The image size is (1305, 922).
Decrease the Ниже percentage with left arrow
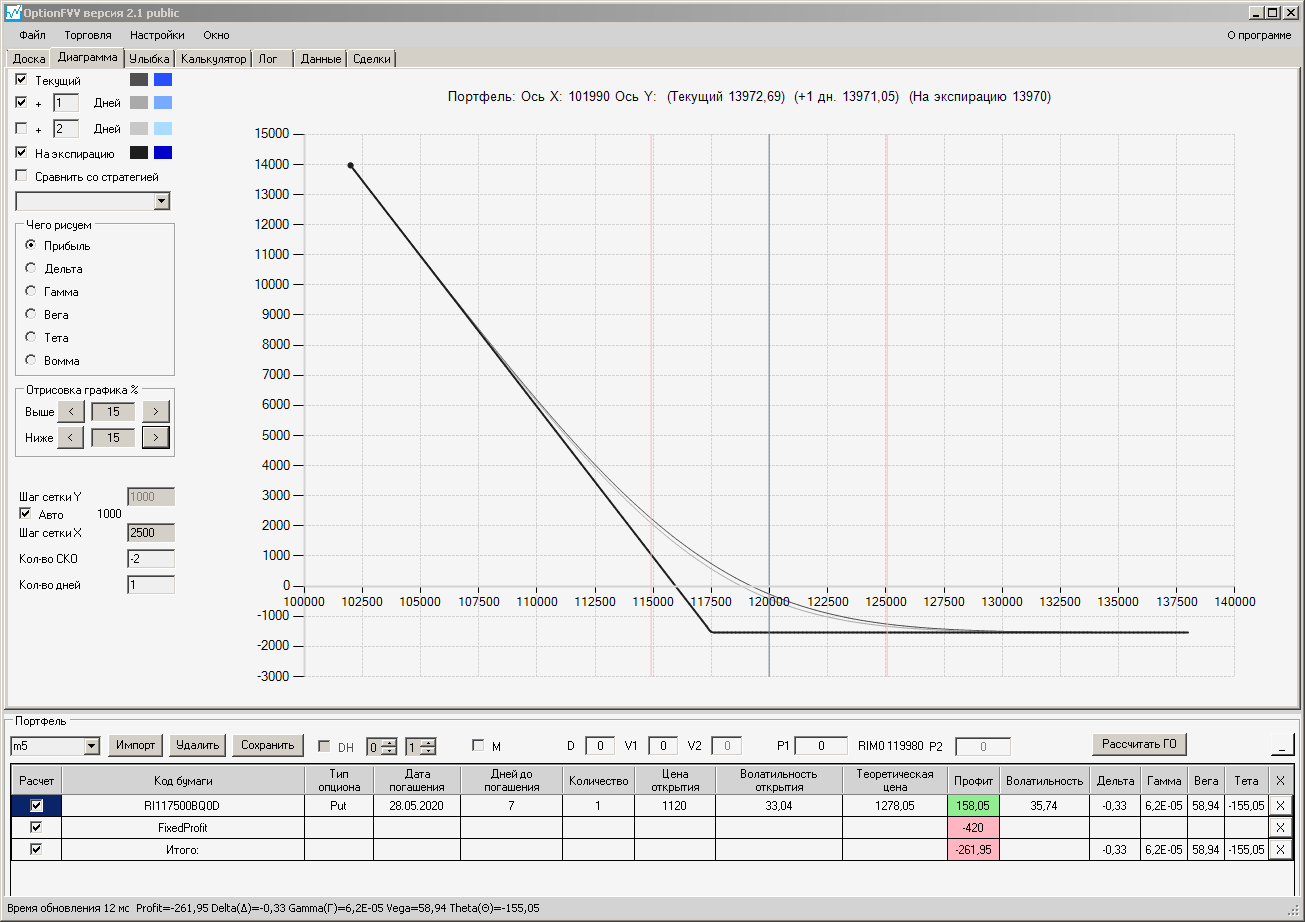[x=70, y=437]
